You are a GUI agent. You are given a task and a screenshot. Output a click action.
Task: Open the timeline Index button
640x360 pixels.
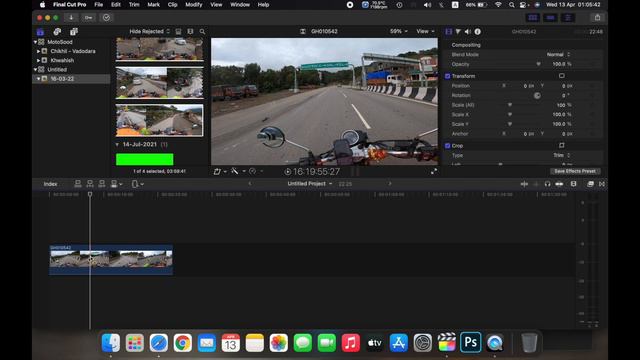coord(51,184)
